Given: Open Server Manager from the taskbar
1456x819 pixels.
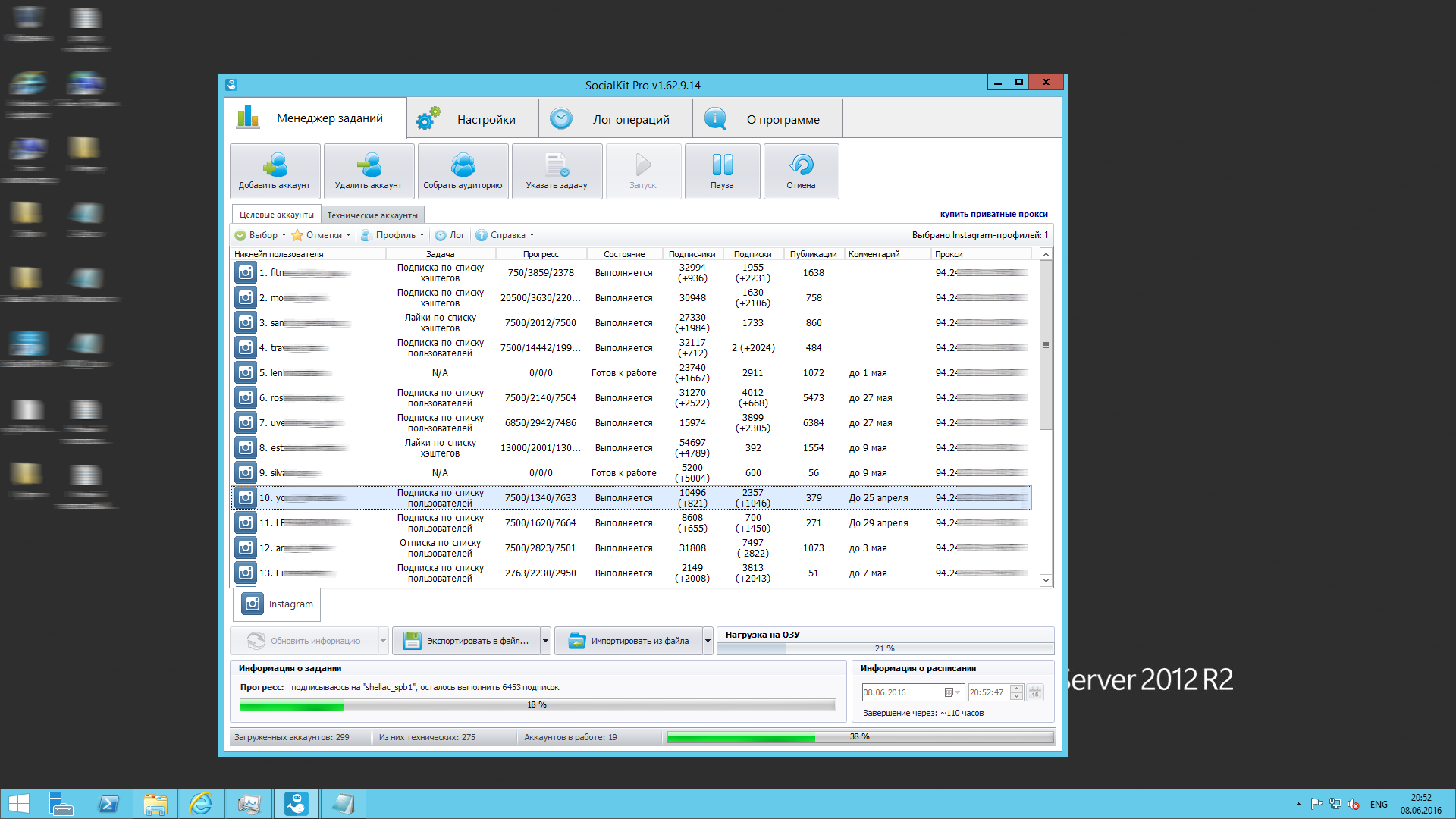Looking at the screenshot, I should point(61,804).
